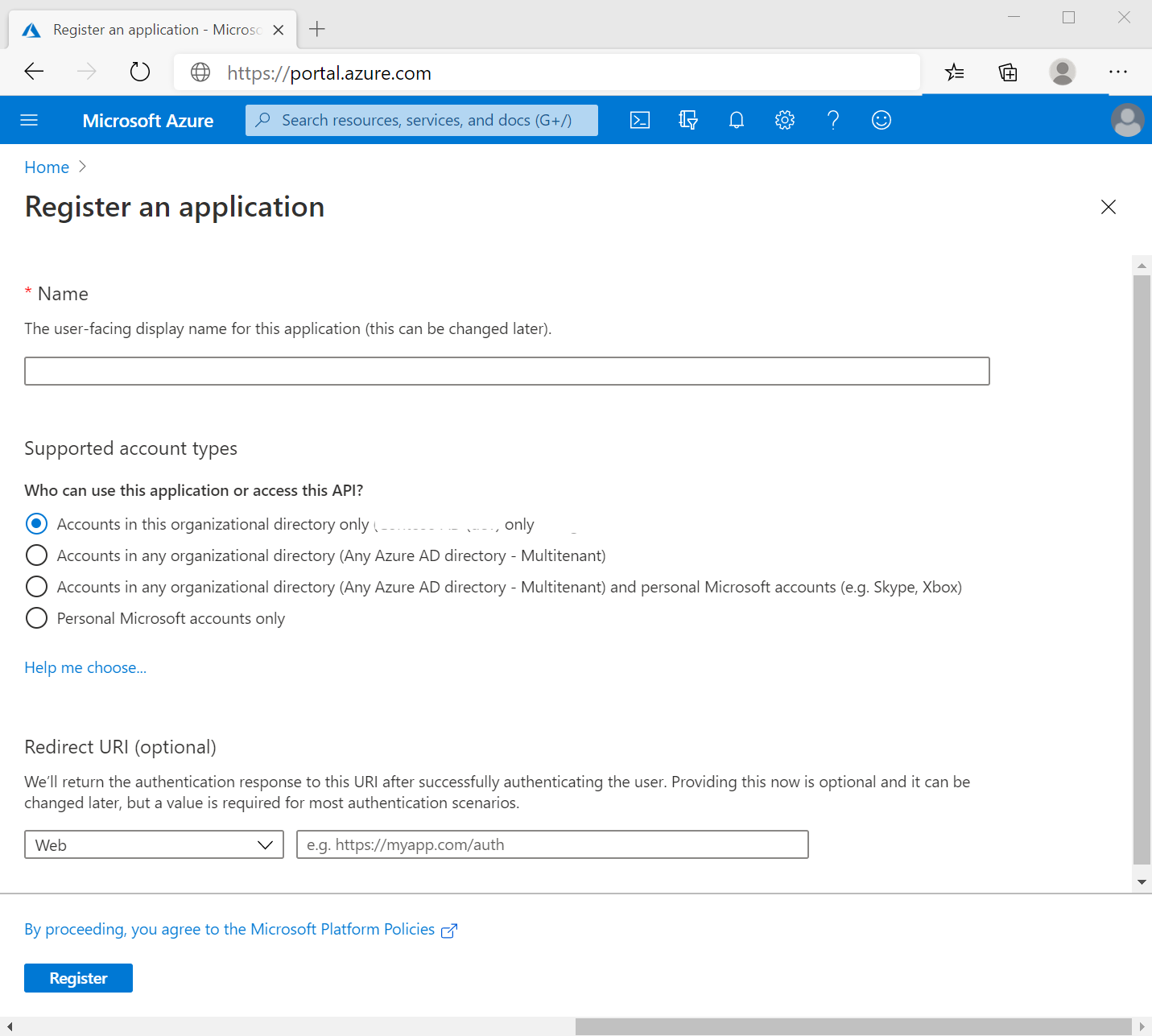Expand the browser settings ellipsis menu
Viewport: 1152px width, 1036px height.
[1118, 72]
